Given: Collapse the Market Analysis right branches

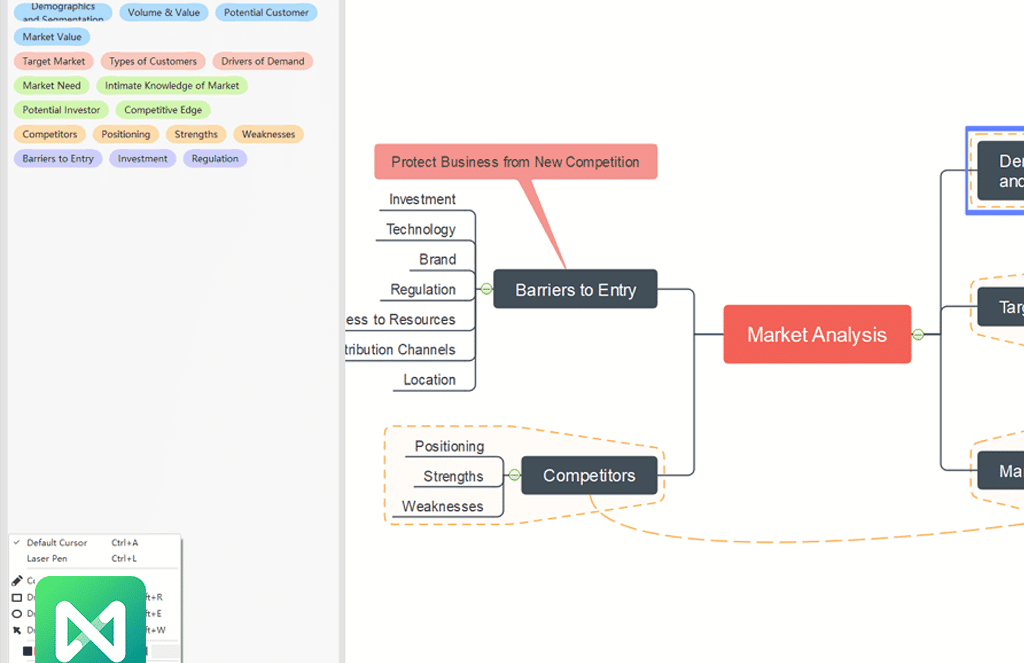Looking at the screenshot, I should tap(918, 335).
